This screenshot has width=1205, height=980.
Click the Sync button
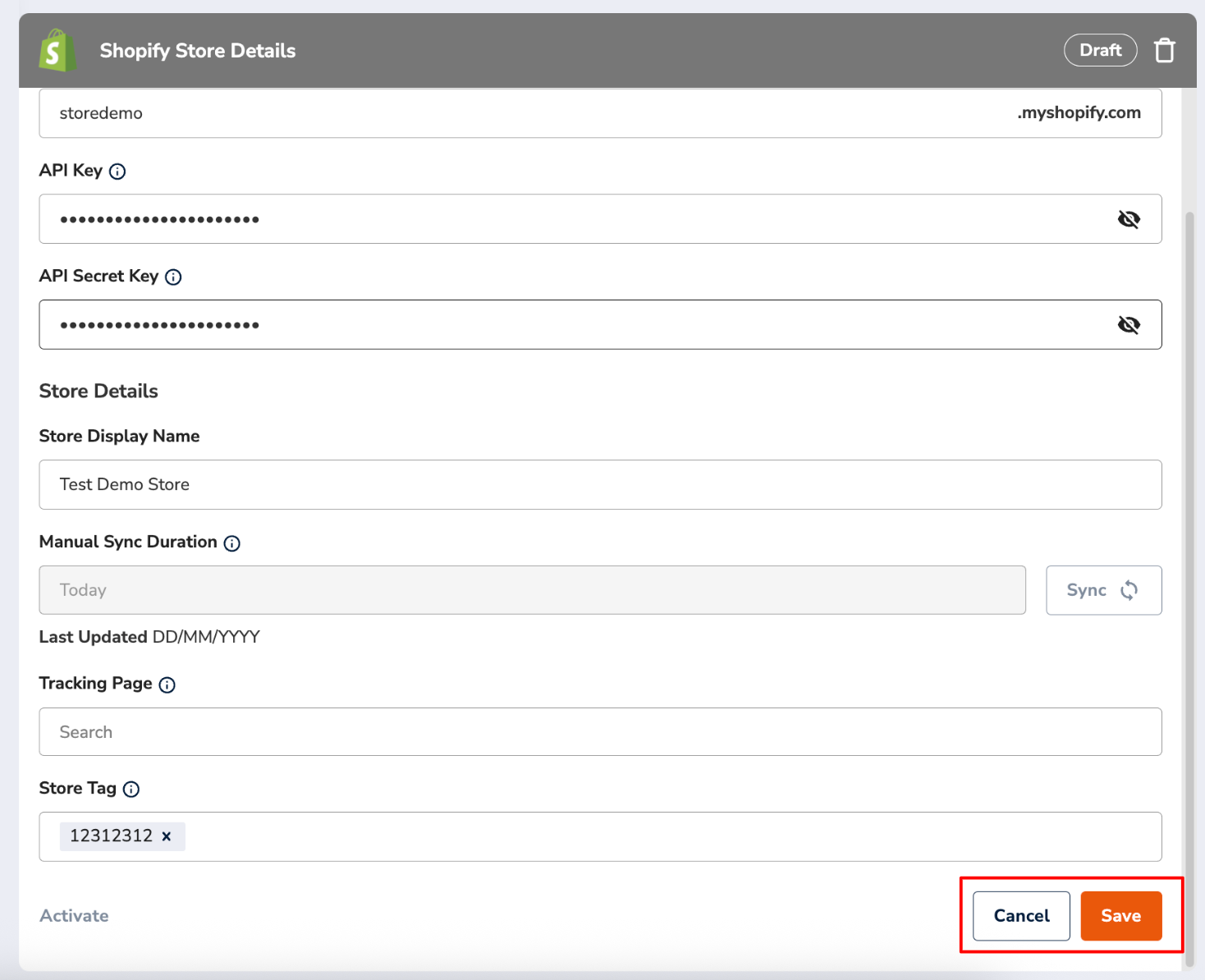(1103, 590)
